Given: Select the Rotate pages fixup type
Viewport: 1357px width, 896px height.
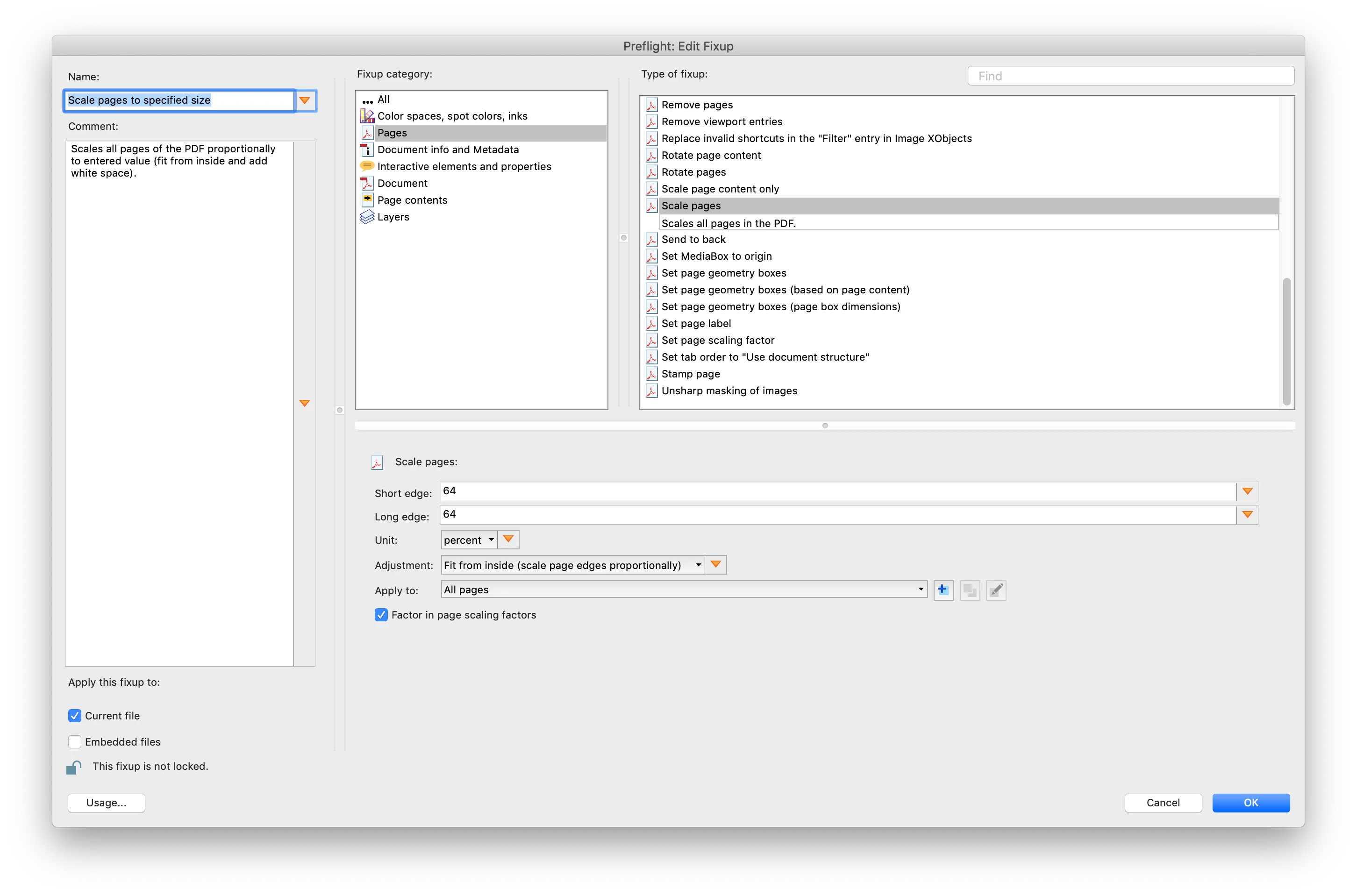Looking at the screenshot, I should [x=693, y=172].
